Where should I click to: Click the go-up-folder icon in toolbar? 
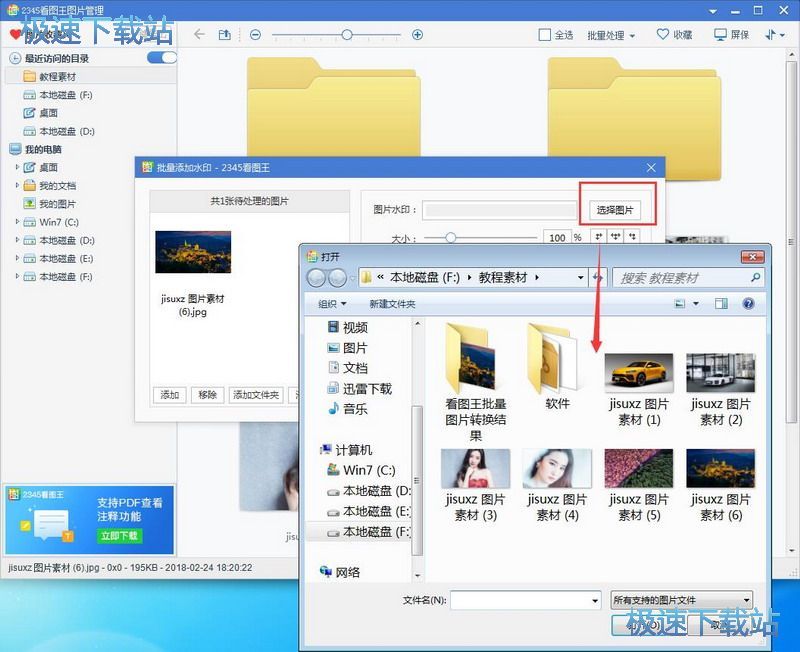224,34
